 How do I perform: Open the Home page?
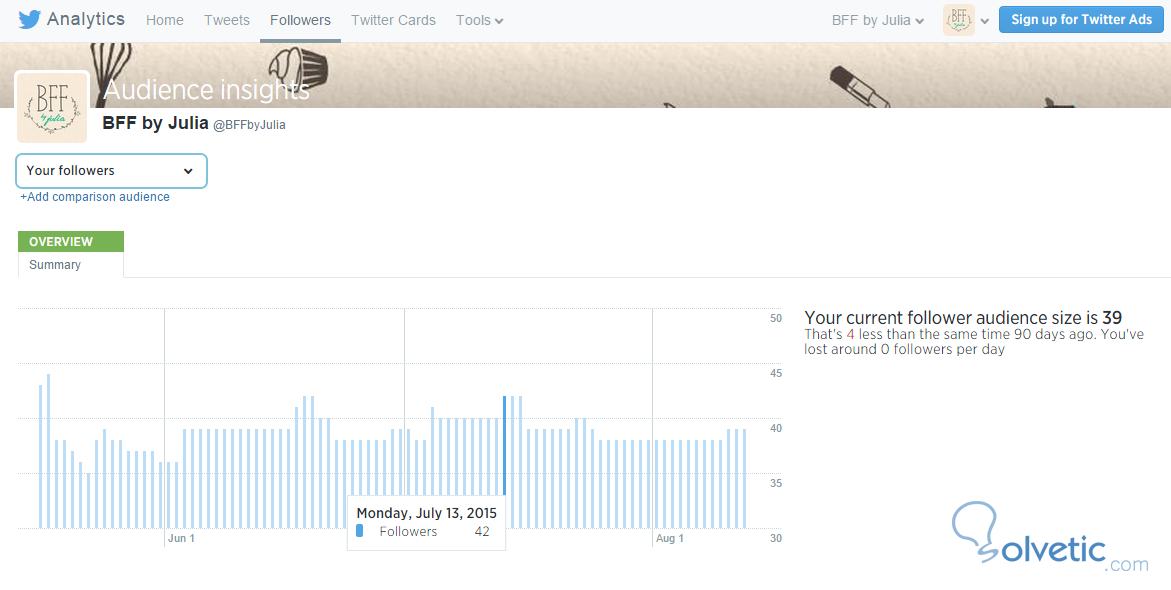(x=164, y=20)
